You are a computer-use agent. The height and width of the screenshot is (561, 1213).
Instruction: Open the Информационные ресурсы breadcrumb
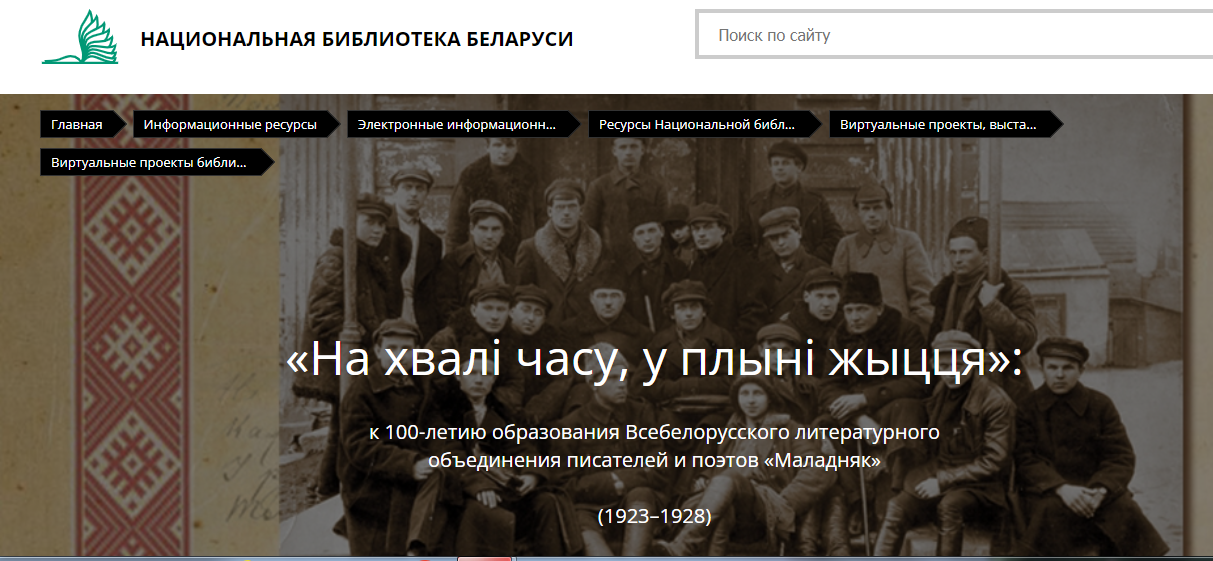pyautogui.click(x=230, y=125)
